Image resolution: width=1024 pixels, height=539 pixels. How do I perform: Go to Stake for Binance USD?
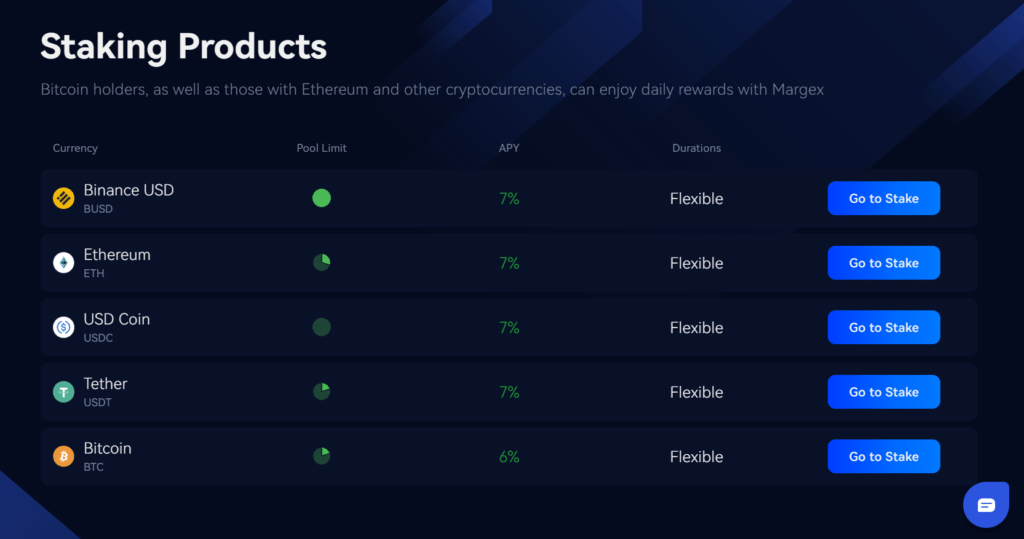pyautogui.click(x=884, y=198)
